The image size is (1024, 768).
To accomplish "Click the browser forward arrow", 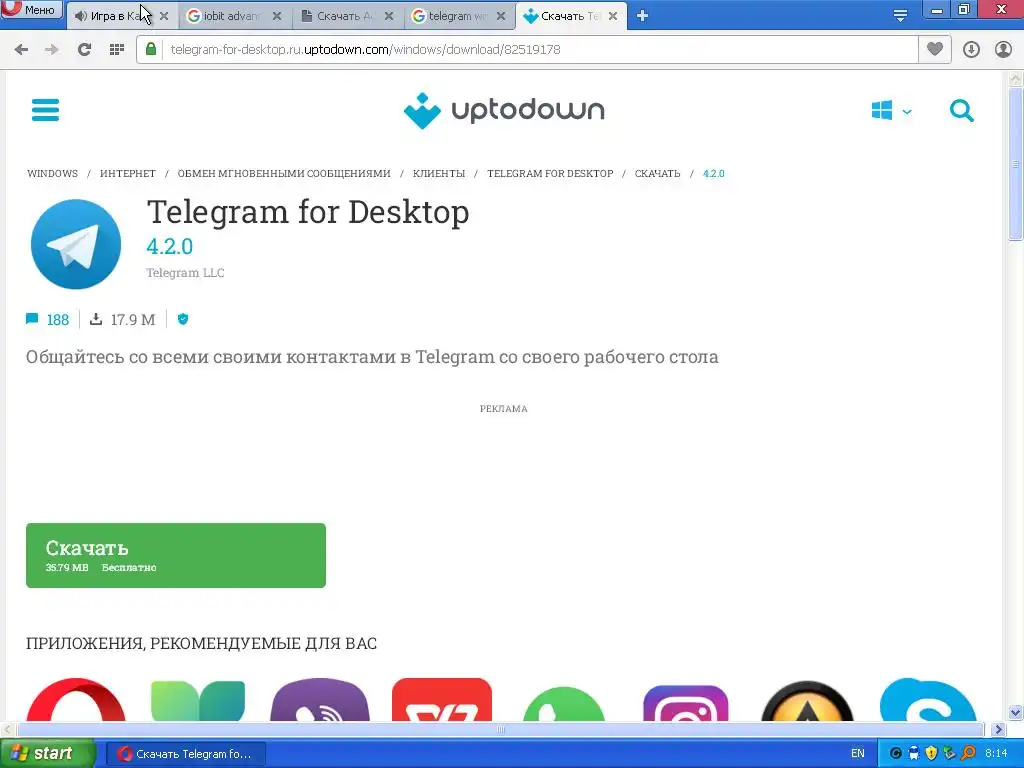I will [x=52, y=50].
